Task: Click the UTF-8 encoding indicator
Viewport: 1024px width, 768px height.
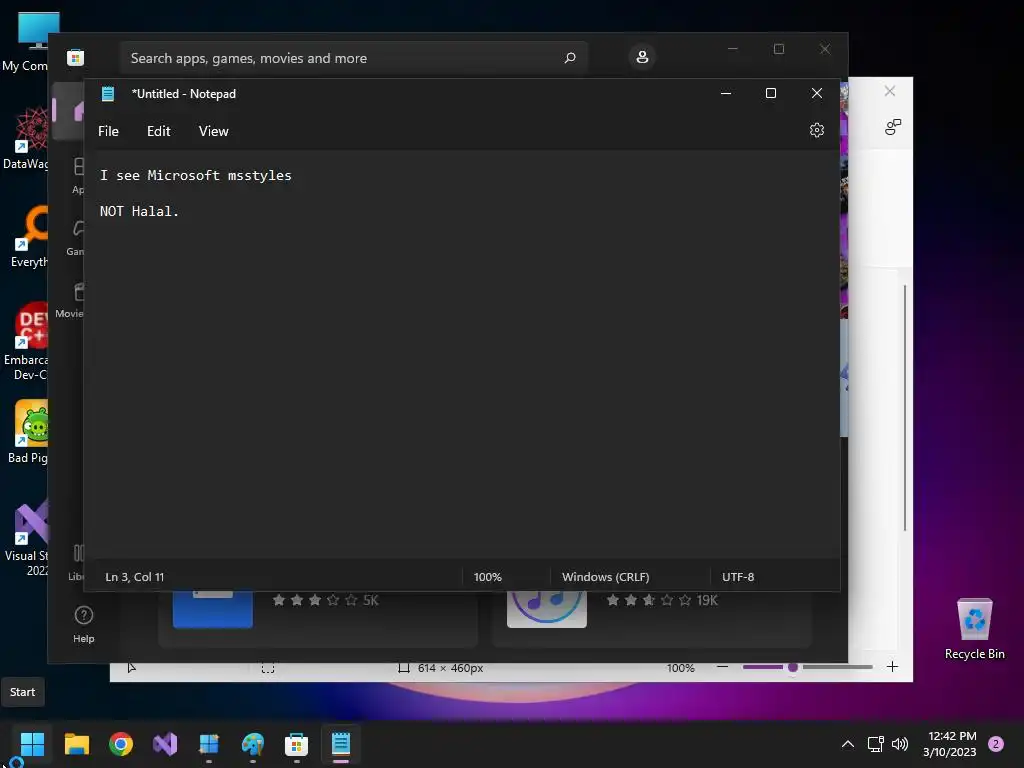Action: click(738, 577)
